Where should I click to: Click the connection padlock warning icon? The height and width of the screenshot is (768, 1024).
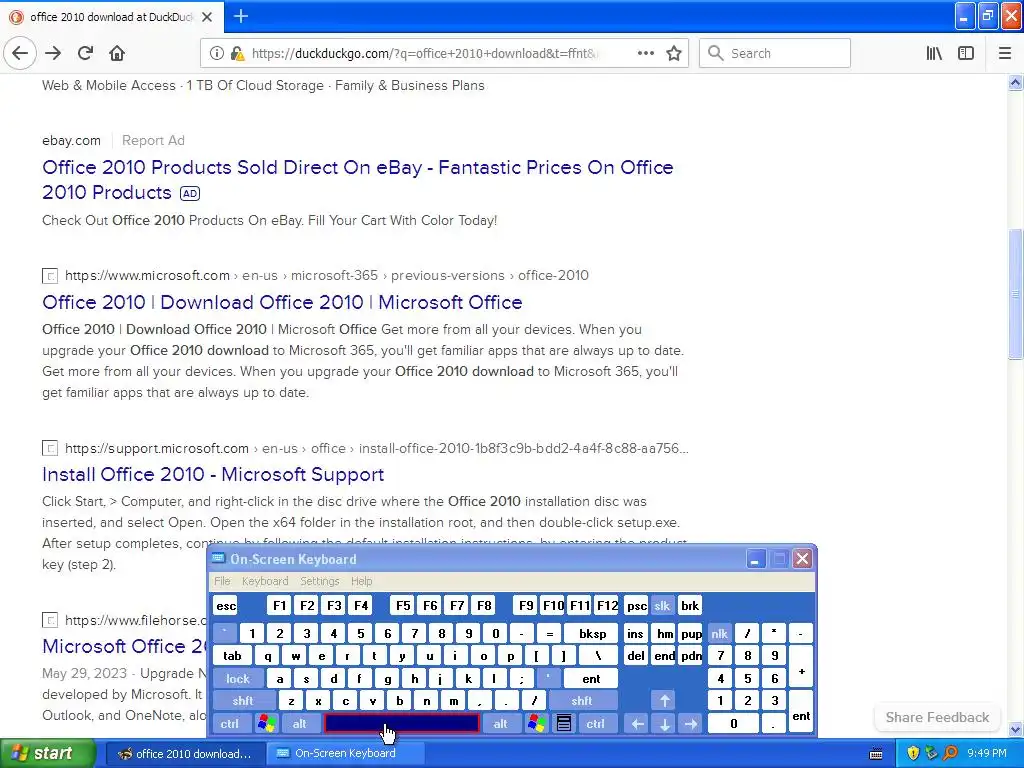pos(237,54)
